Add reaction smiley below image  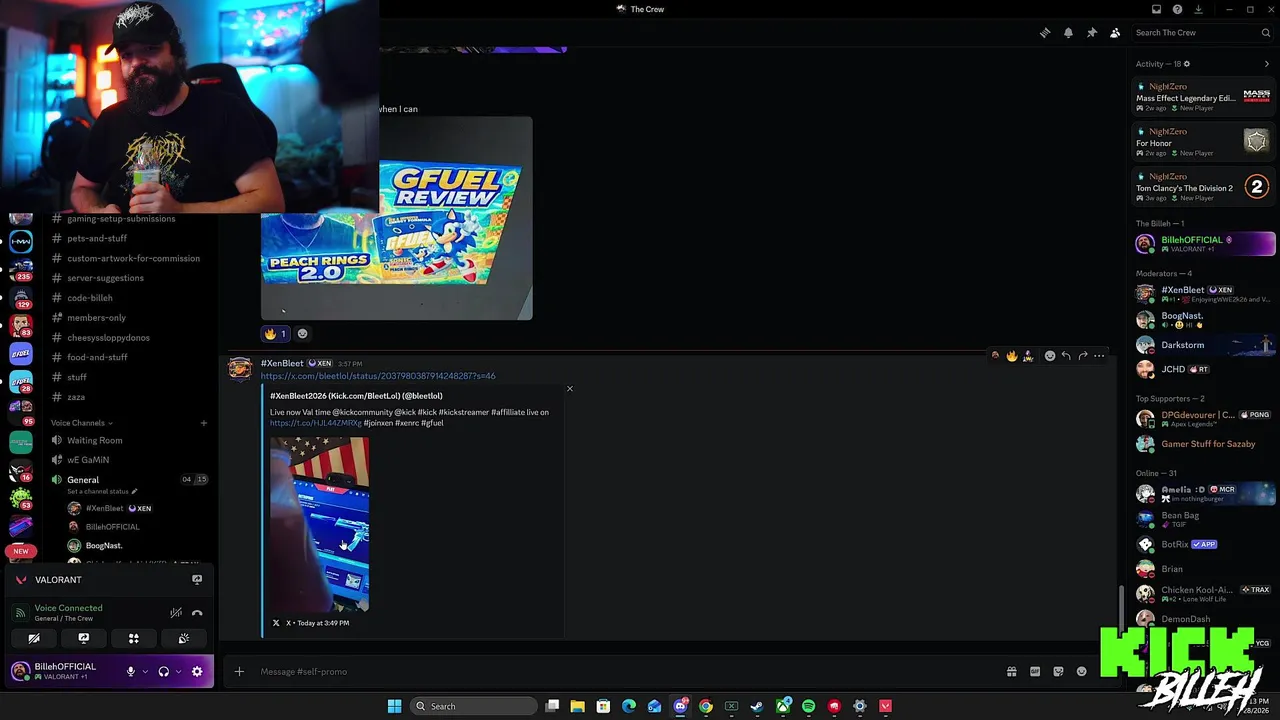tap(302, 334)
